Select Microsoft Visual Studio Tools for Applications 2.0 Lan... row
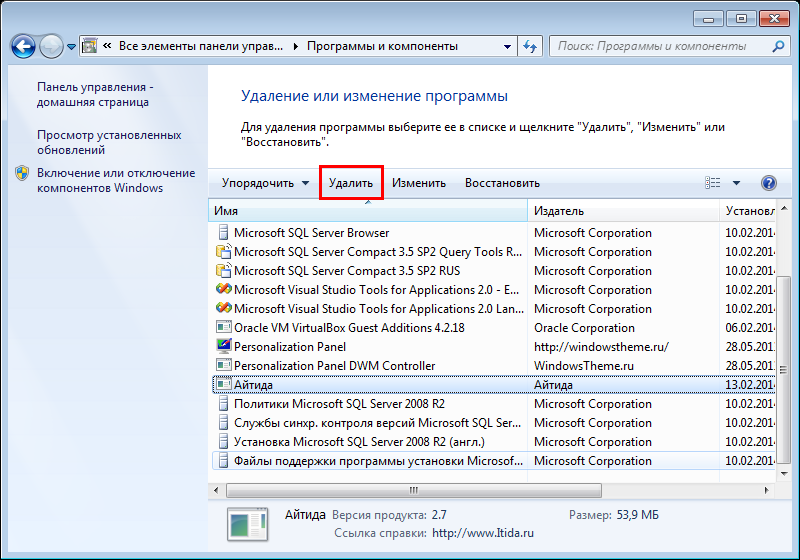The width and height of the screenshot is (800, 560). [494, 309]
